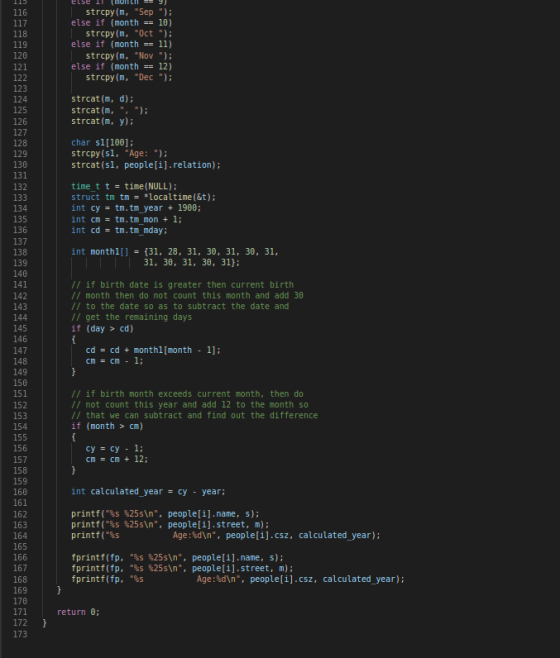Click the strcpy call with "Dec "

129,77
